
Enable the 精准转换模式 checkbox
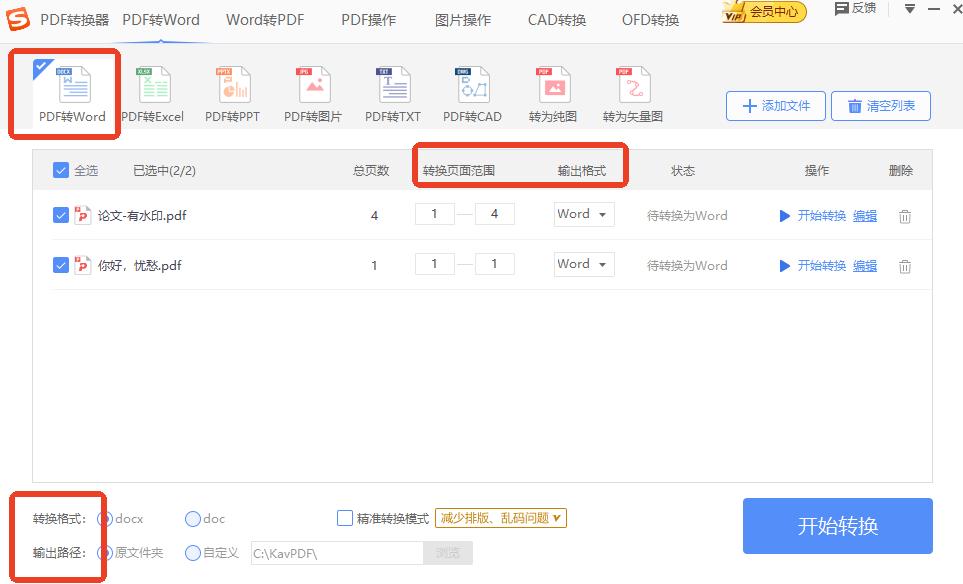345,518
